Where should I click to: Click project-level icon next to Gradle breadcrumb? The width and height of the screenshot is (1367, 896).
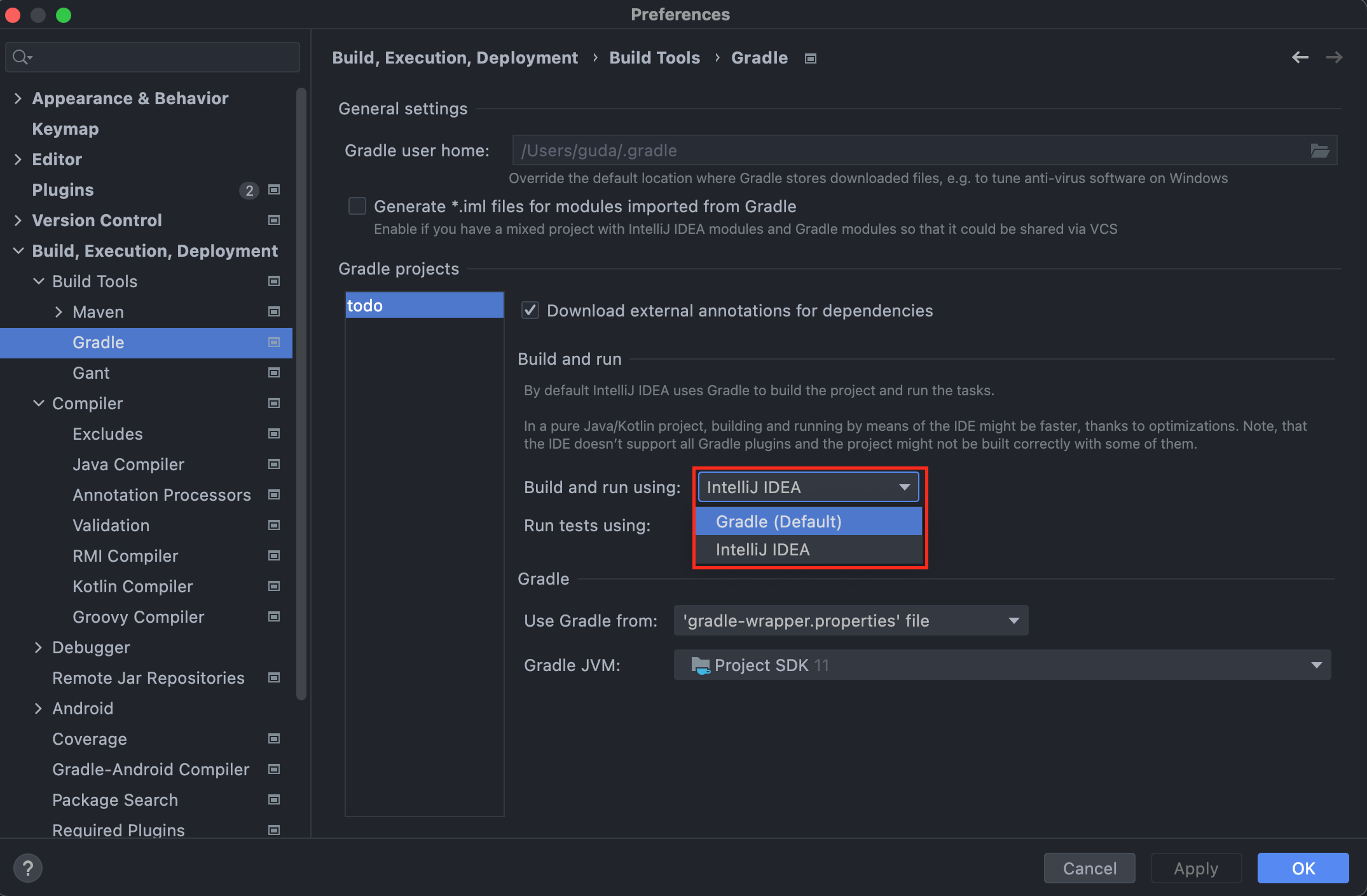(x=810, y=58)
